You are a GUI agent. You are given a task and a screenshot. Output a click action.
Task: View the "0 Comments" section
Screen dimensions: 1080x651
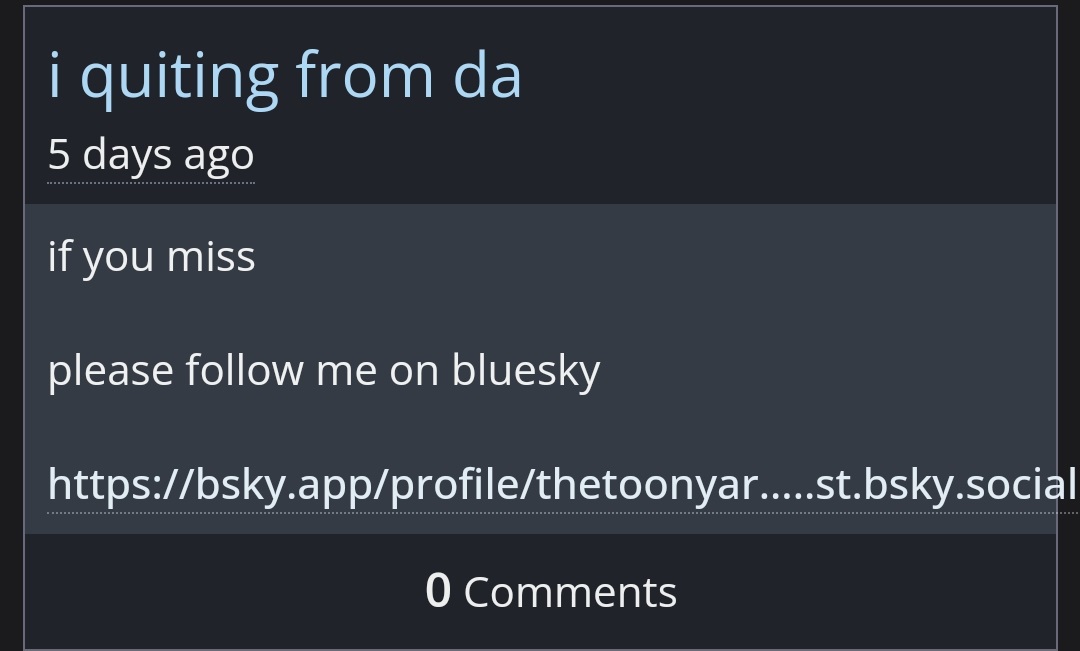click(x=551, y=592)
